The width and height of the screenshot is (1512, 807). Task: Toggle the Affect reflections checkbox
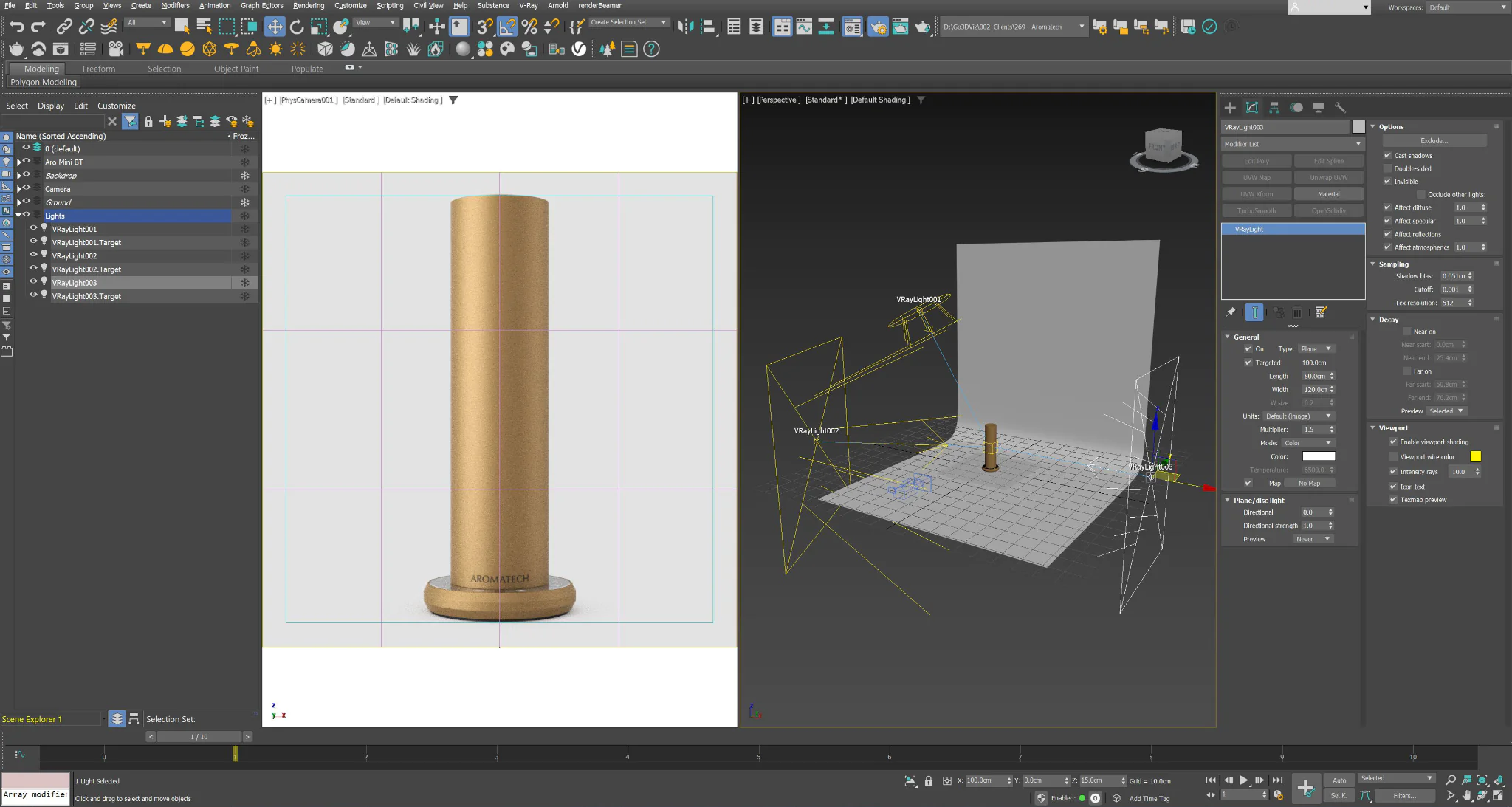(1387, 234)
